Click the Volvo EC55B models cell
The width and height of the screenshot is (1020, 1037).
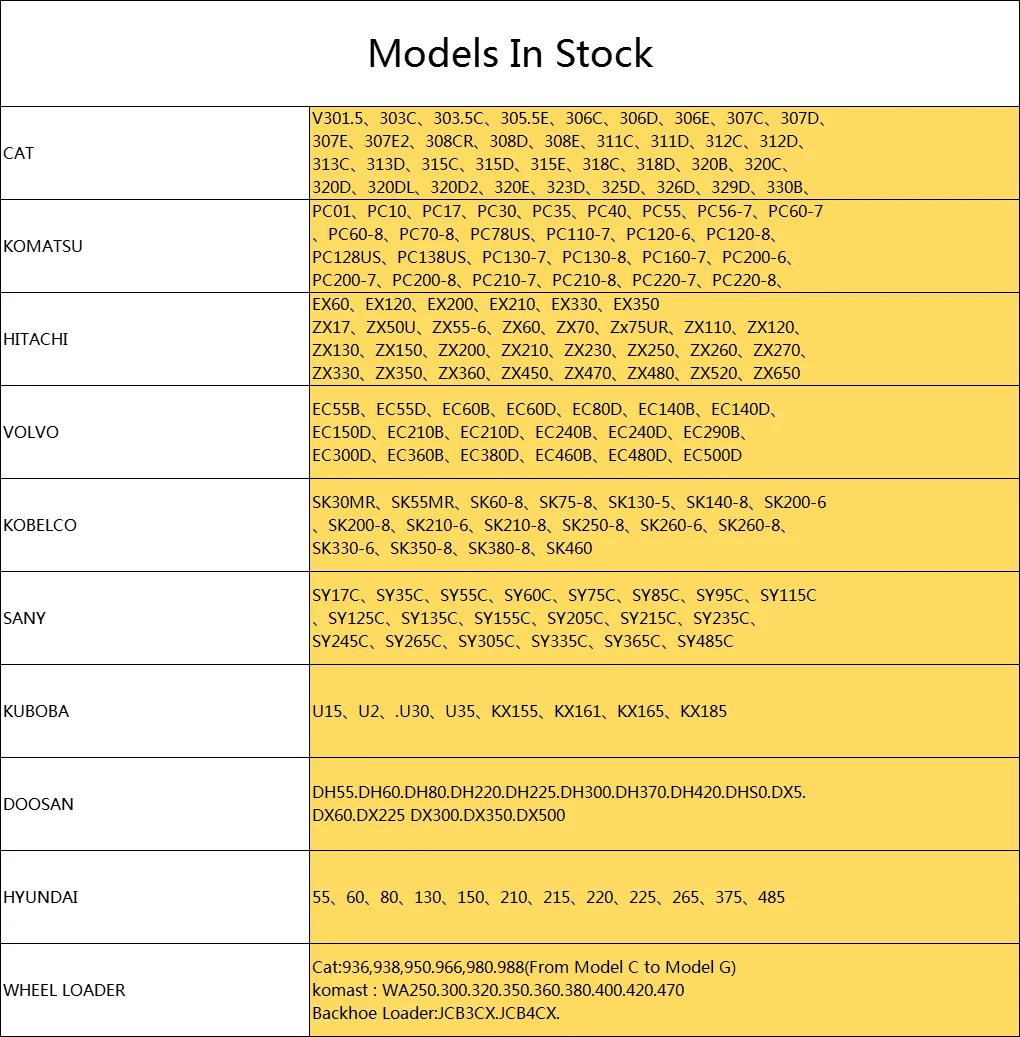tap(664, 432)
